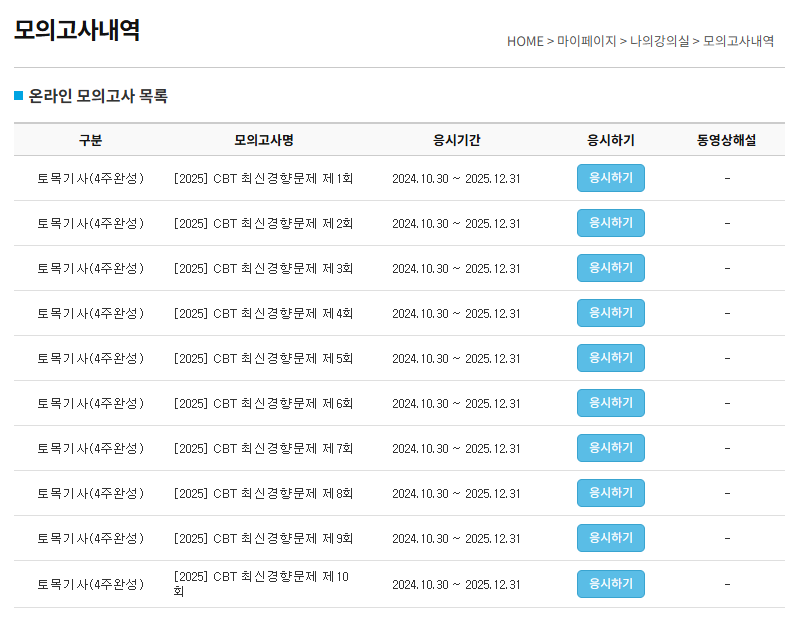
Task: Hit 응시하기 on the 제9회 row
Action: 610,538
